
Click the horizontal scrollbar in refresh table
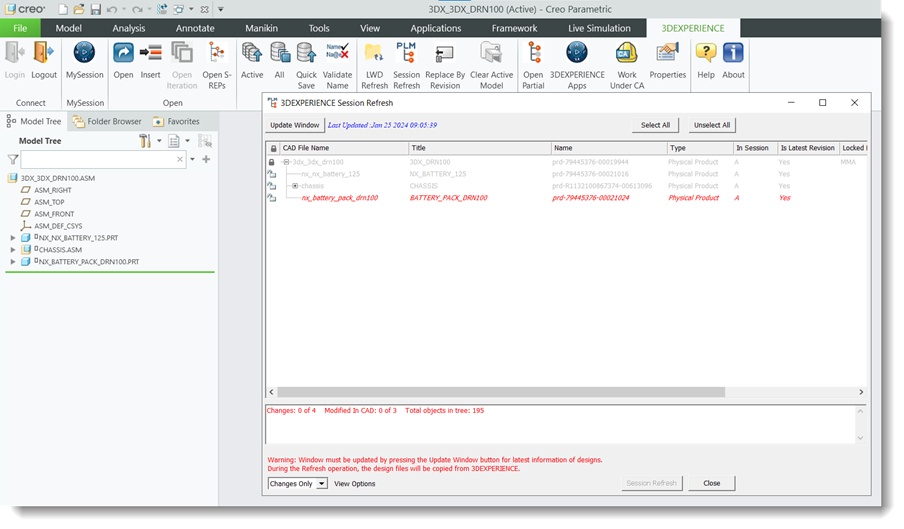point(501,392)
